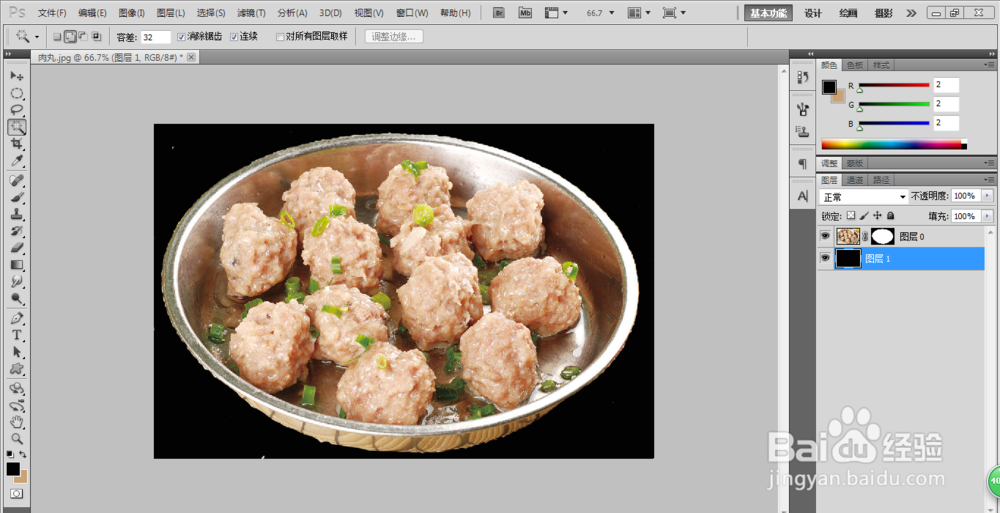Open the Layers panel flyout menu
The width and height of the screenshot is (1000, 513).
tap(989, 180)
